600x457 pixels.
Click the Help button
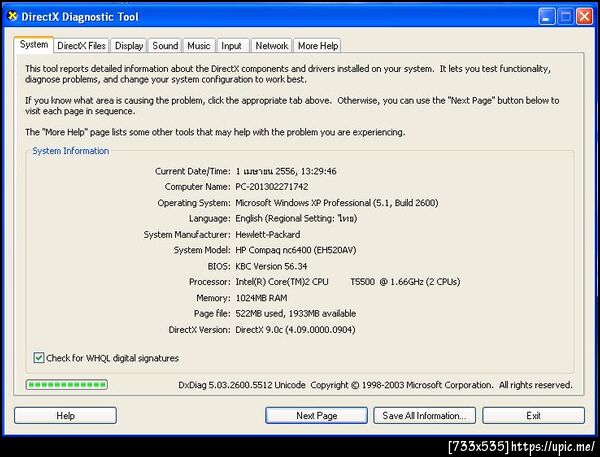pos(65,415)
